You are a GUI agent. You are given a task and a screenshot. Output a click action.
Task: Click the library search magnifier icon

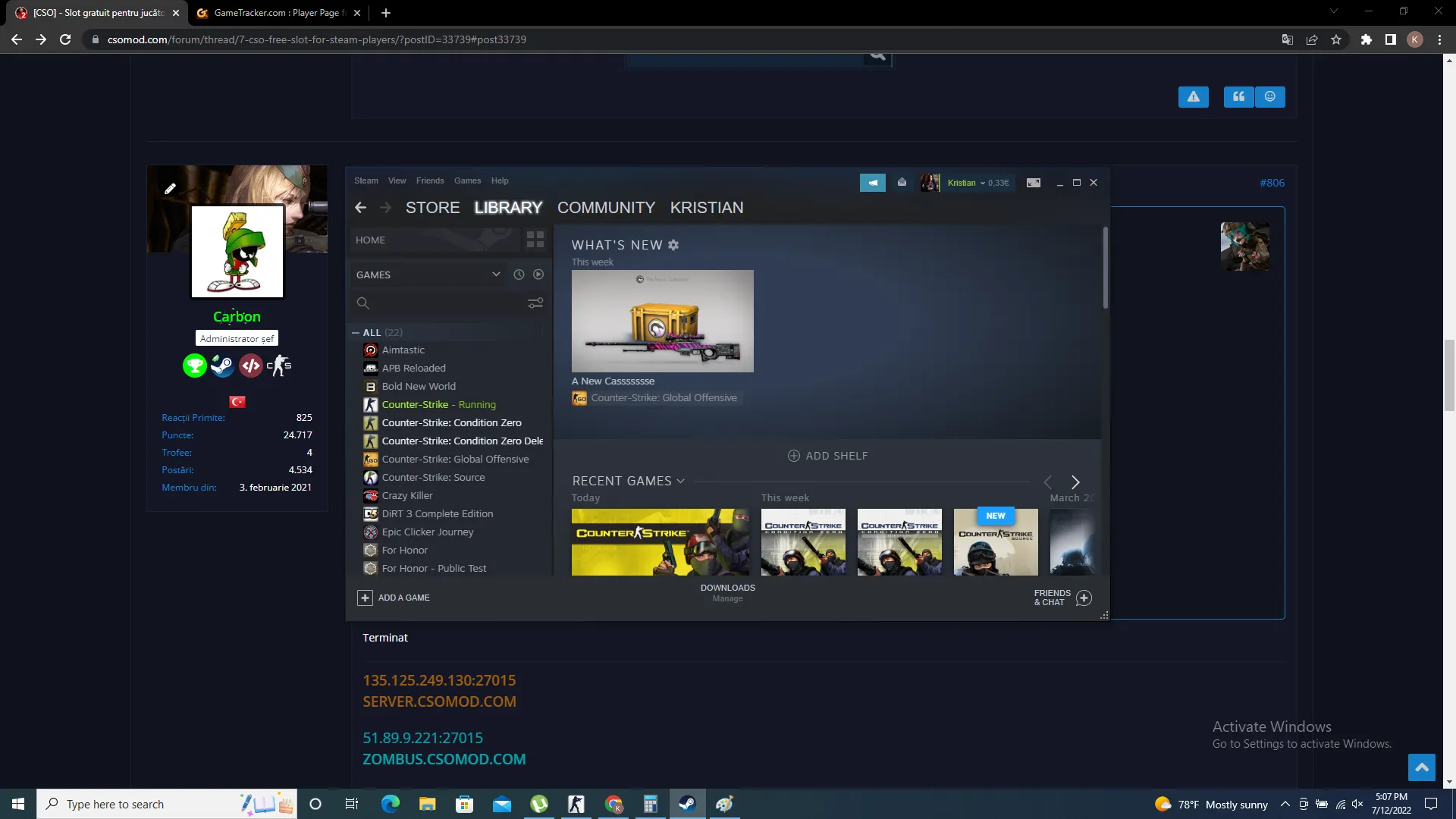click(x=363, y=303)
